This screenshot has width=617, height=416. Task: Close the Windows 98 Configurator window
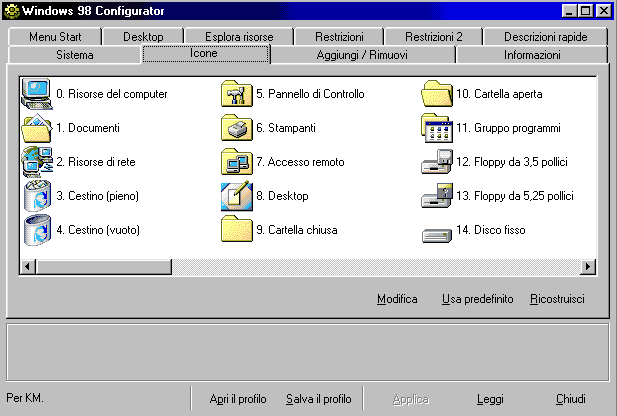pos(604,11)
